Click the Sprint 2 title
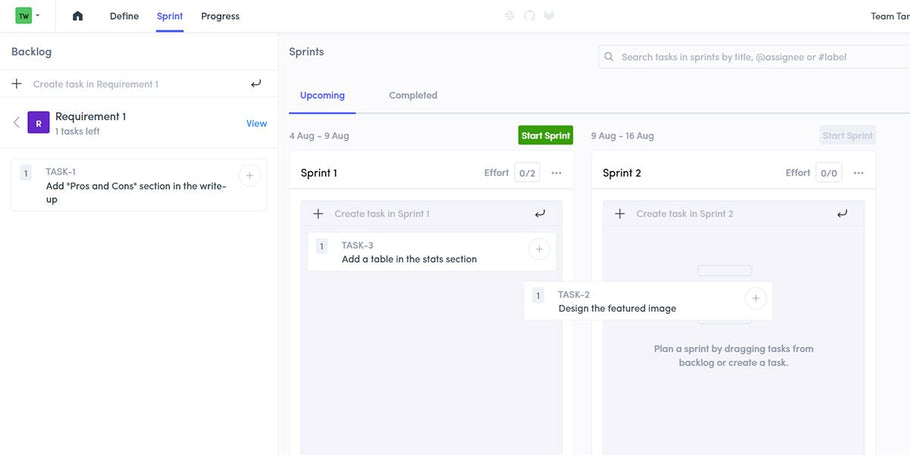910x455 pixels. [x=622, y=173]
